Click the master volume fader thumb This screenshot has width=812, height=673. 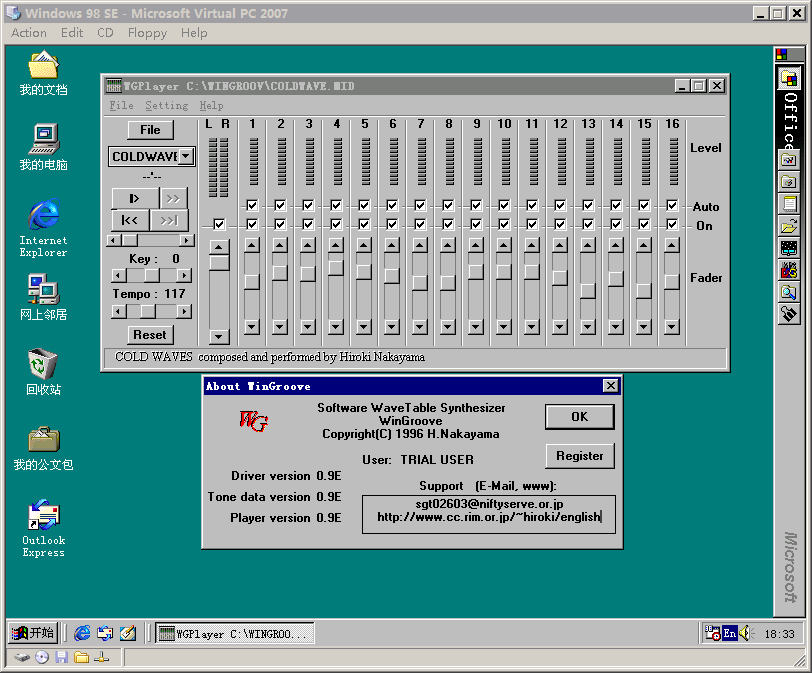[219, 263]
